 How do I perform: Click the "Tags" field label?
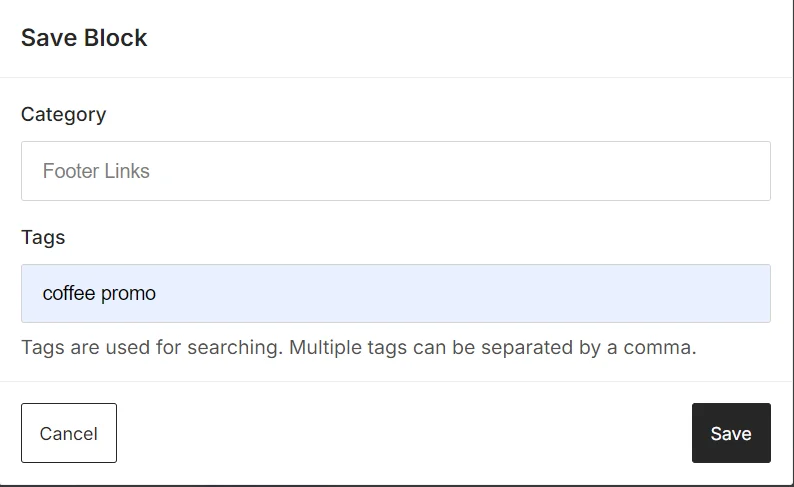(x=43, y=237)
